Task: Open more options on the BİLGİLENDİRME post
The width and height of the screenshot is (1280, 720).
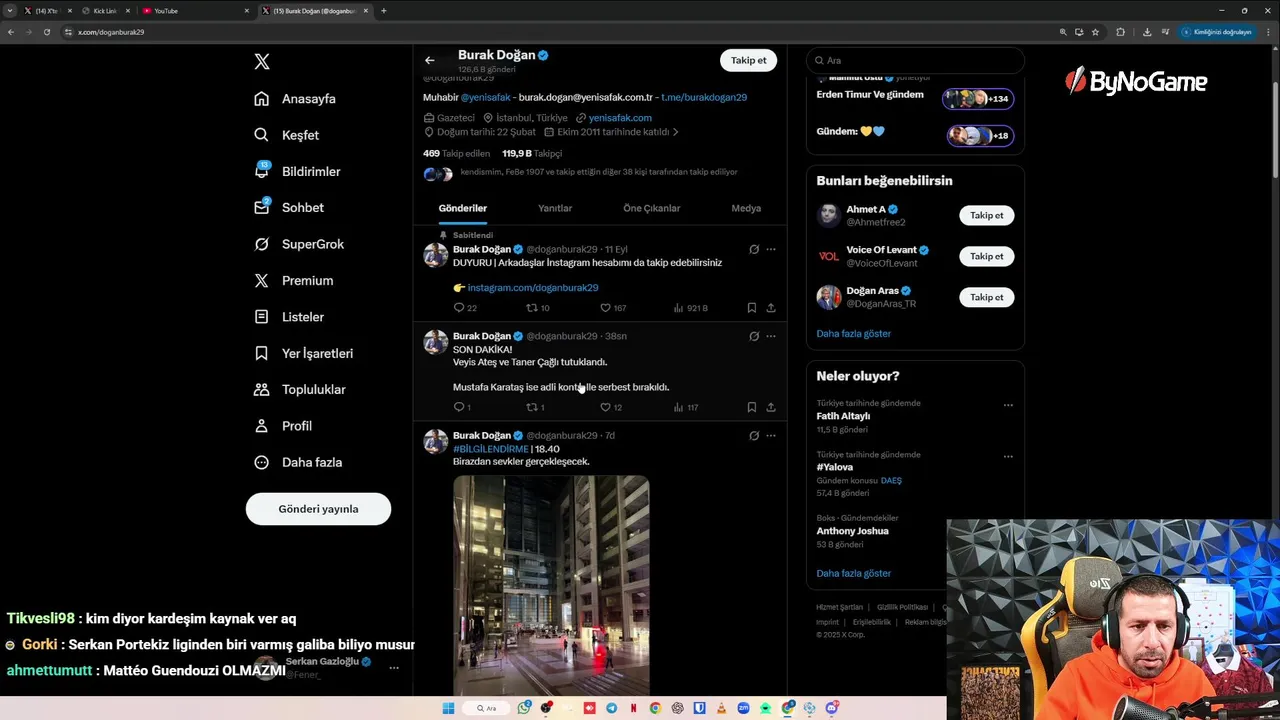Action: click(771, 435)
